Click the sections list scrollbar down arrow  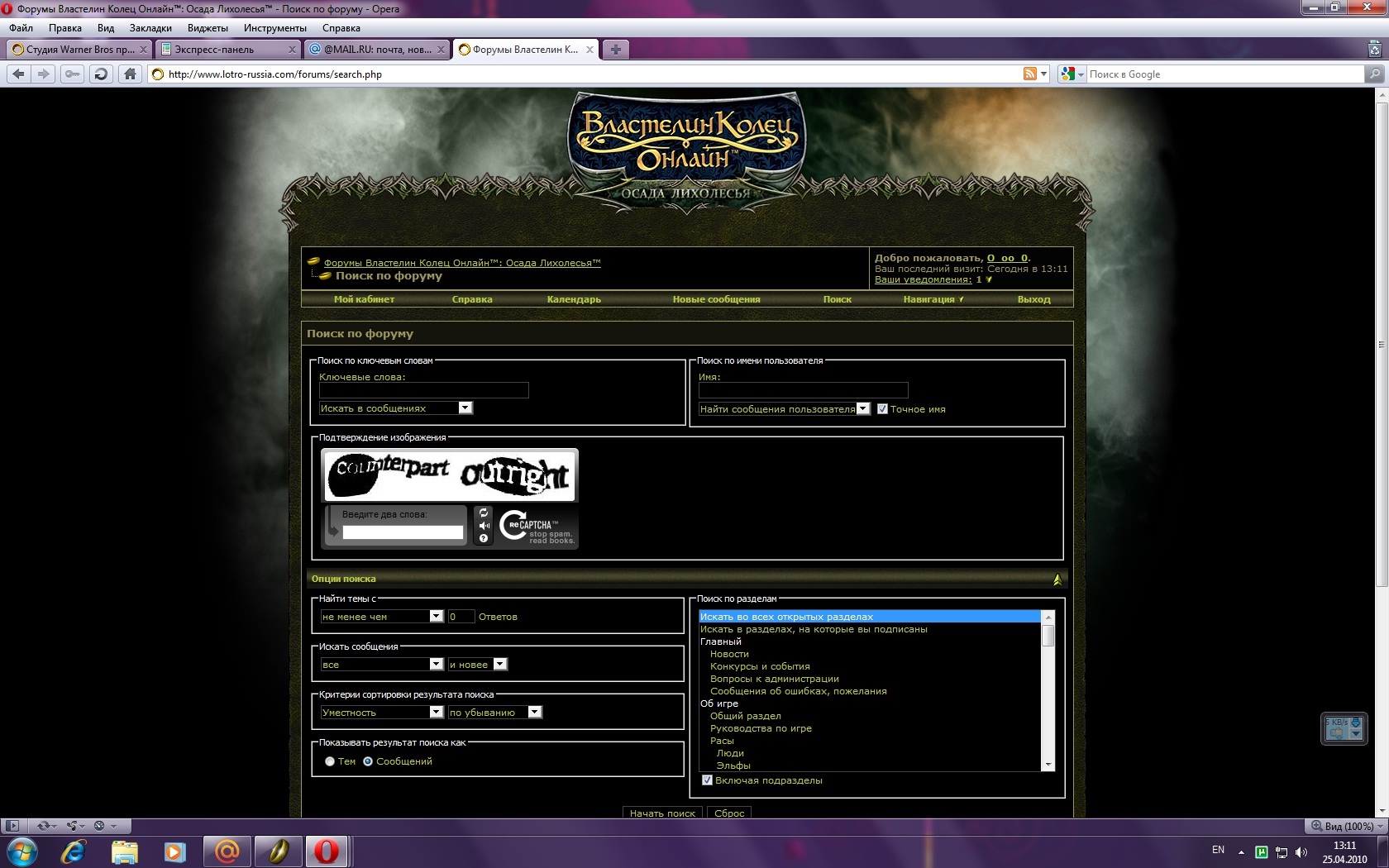(x=1048, y=765)
